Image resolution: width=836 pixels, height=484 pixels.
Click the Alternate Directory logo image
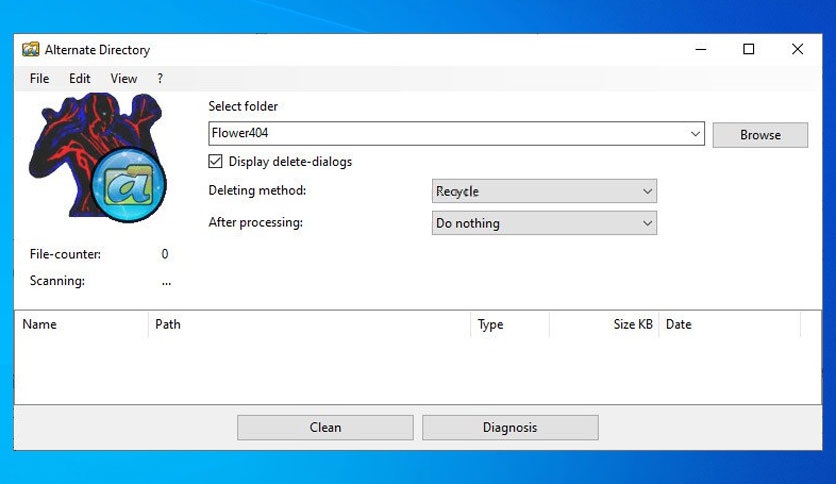(97, 158)
